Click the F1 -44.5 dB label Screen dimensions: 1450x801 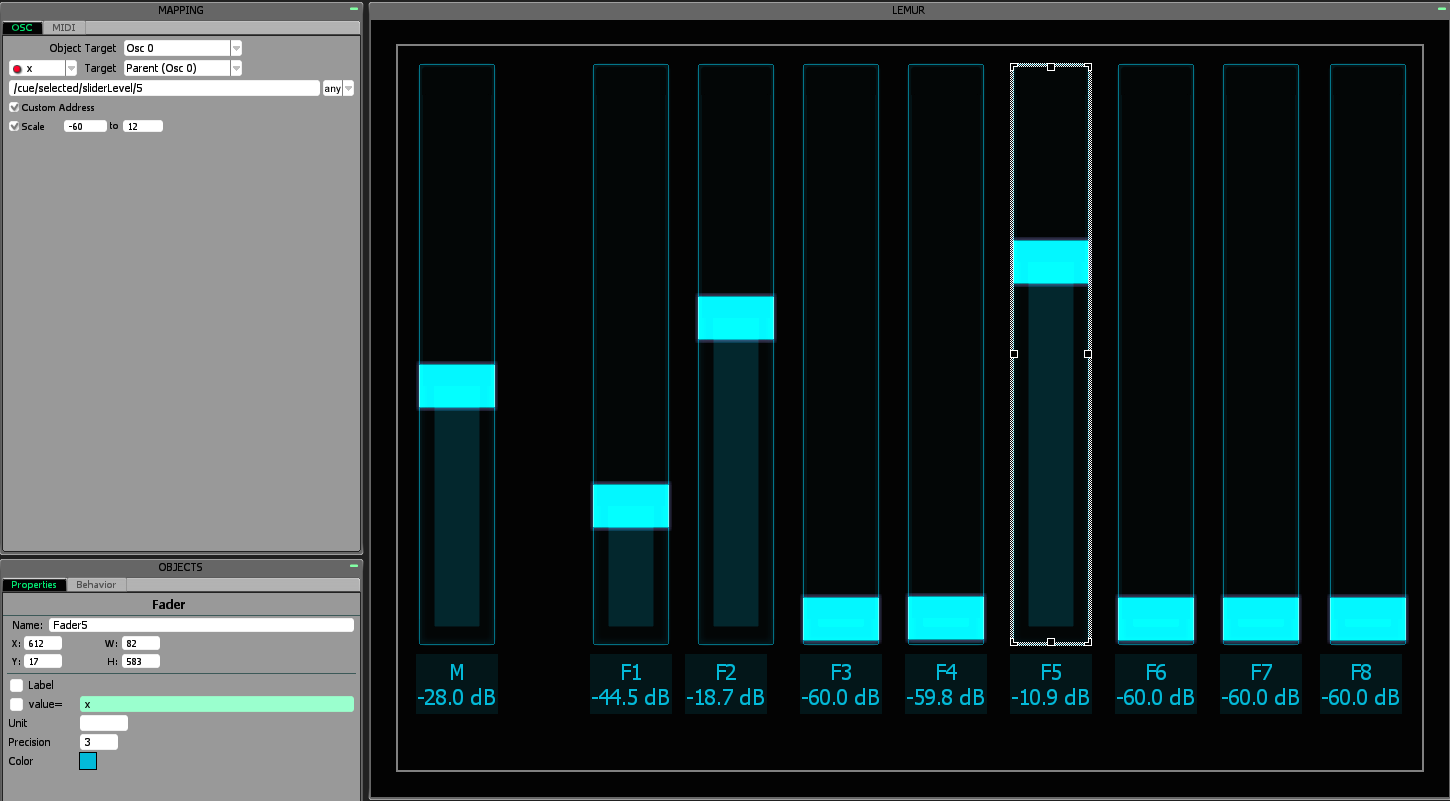630,684
